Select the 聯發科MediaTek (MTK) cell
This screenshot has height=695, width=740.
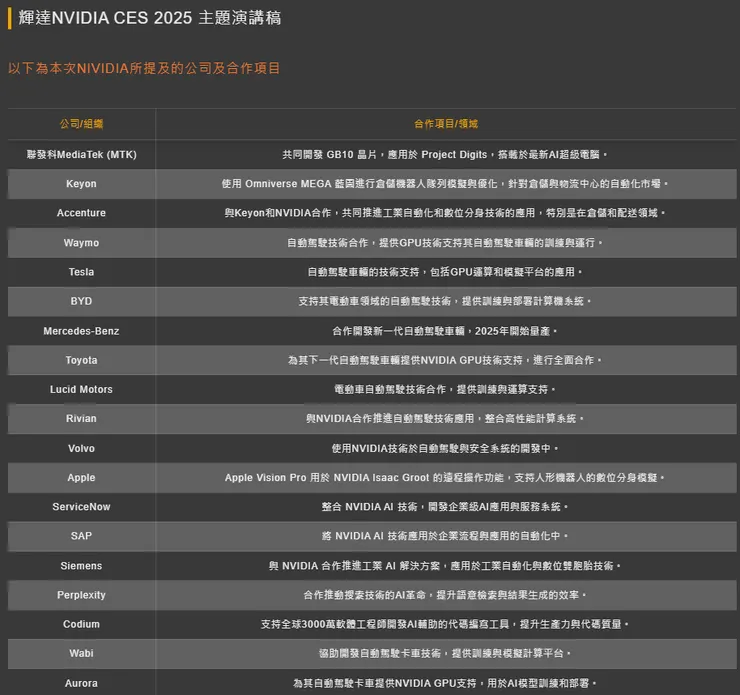[81, 154]
